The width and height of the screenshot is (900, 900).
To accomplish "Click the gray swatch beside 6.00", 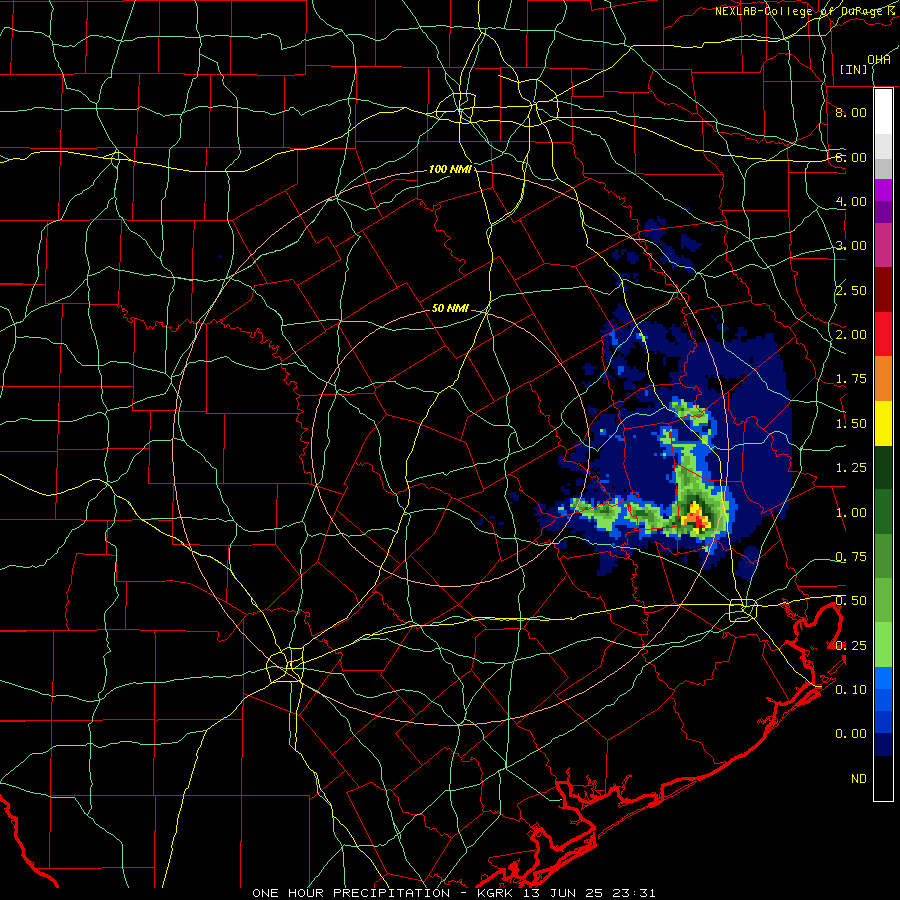I will pos(883,168).
